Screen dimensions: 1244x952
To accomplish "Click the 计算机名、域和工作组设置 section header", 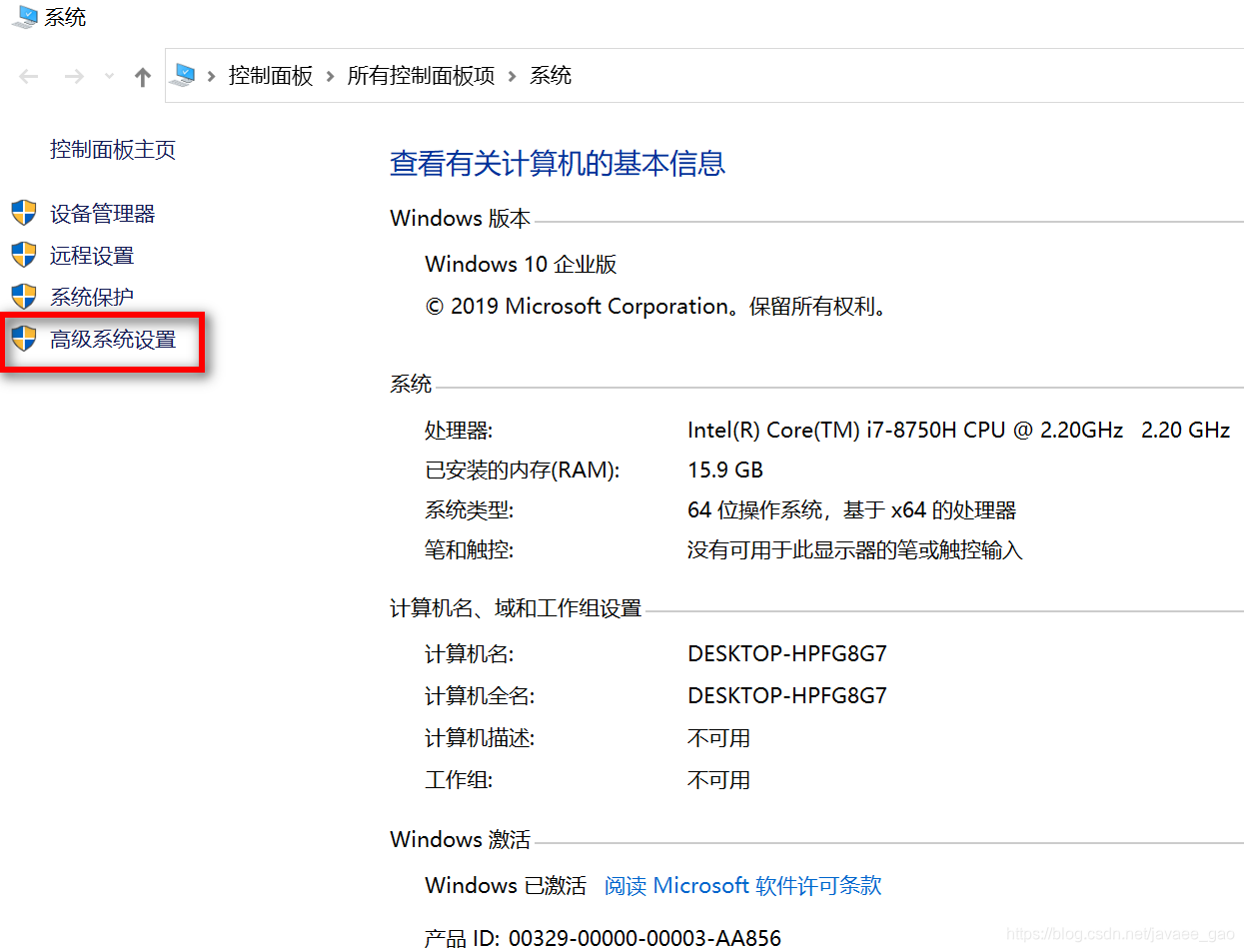I will pyautogui.click(x=516, y=608).
